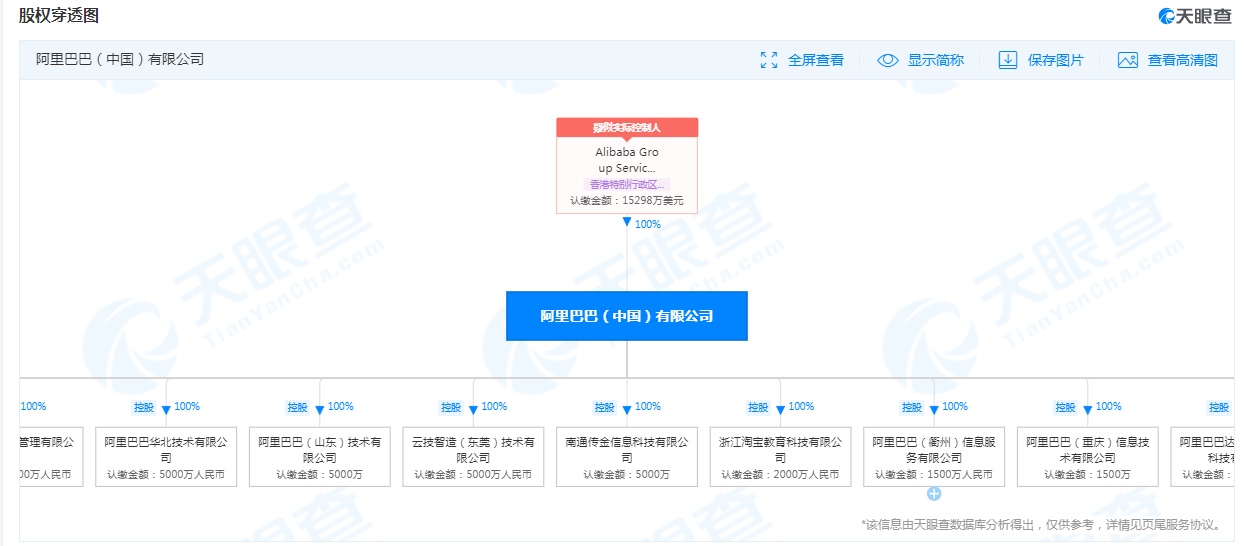The image size is (1244, 546).
Task: Select 保存图片 to save chart
Action: pyautogui.click(x=1056, y=60)
